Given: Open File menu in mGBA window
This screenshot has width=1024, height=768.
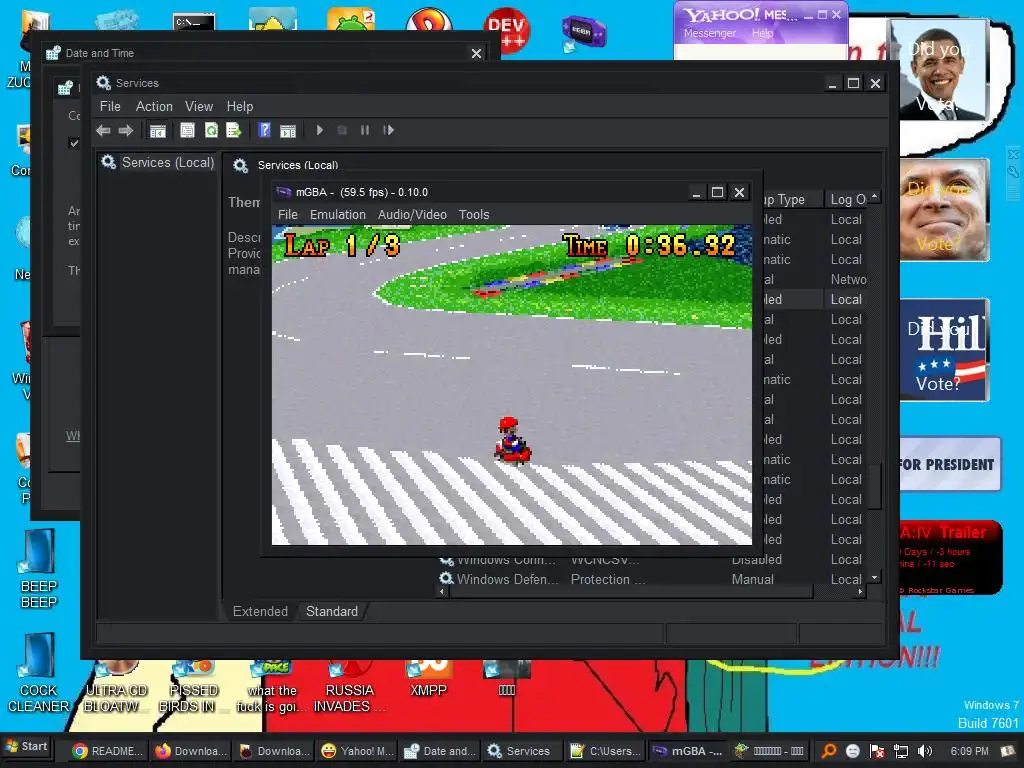Looking at the screenshot, I should click(x=287, y=215).
